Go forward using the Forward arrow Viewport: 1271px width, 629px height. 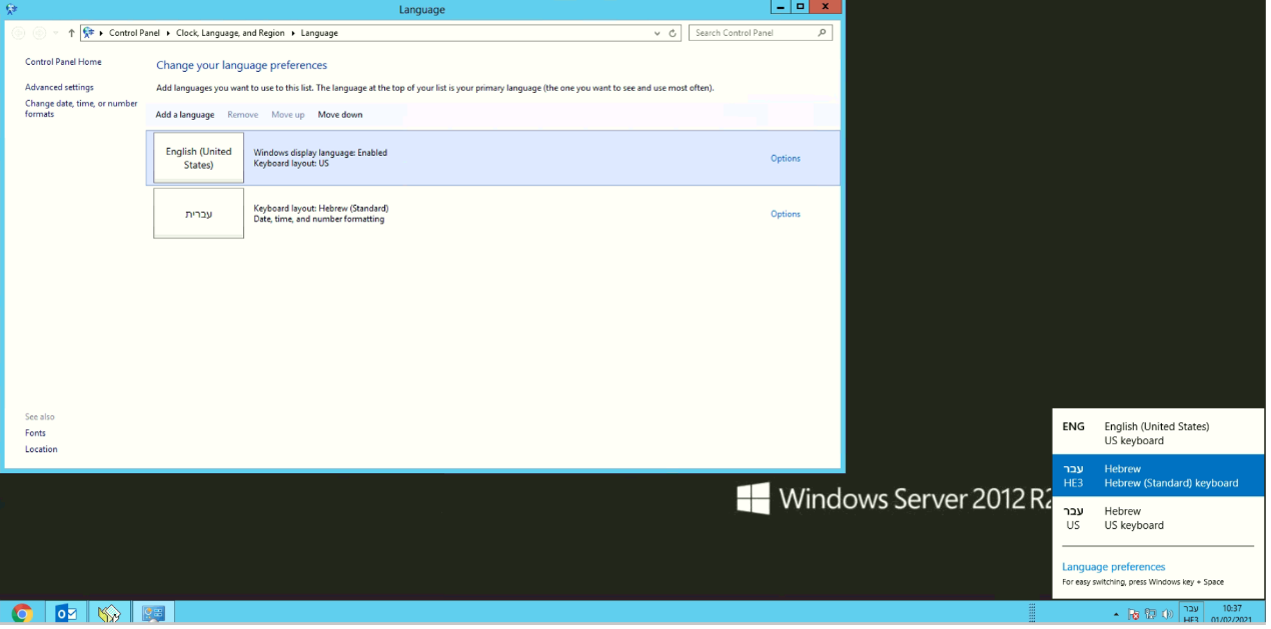point(39,33)
